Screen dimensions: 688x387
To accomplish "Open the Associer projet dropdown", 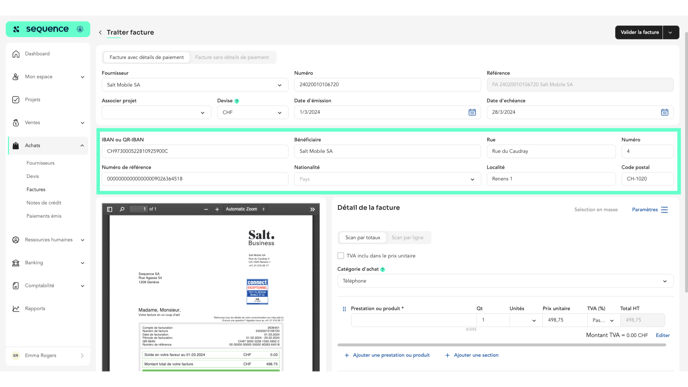I will pyautogui.click(x=156, y=112).
